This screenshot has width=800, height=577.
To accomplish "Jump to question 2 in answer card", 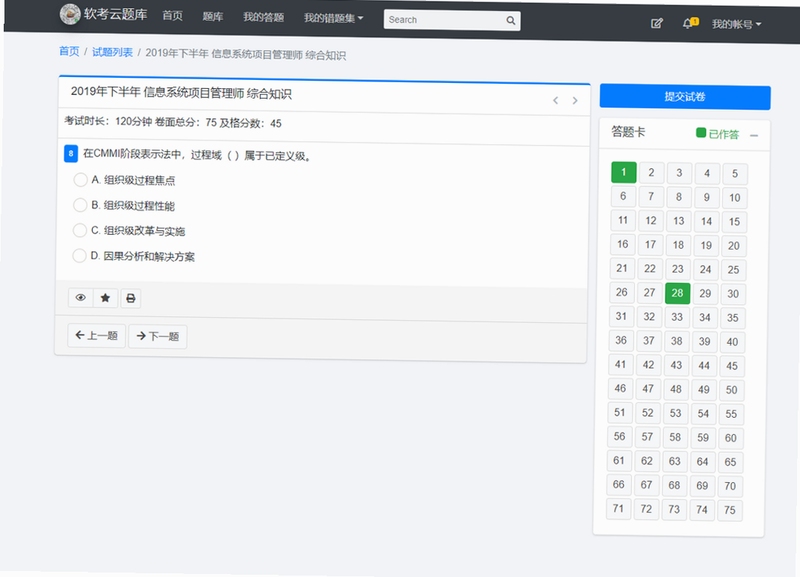I will (652, 172).
